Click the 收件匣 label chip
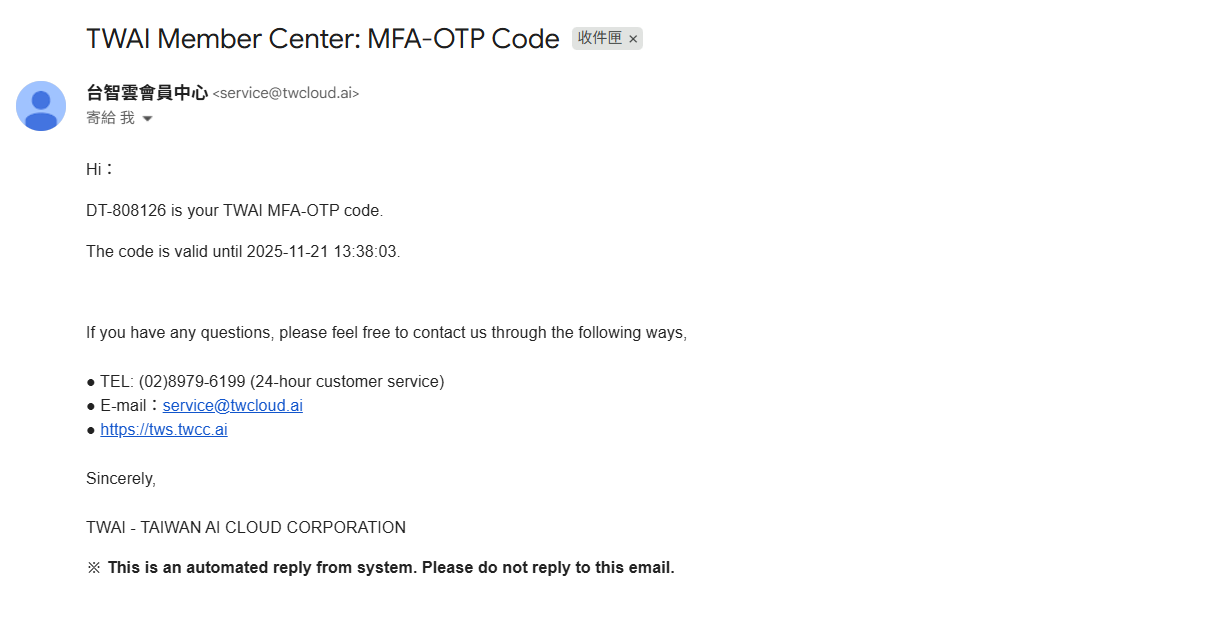This screenshot has height=642, width=1207. point(600,38)
